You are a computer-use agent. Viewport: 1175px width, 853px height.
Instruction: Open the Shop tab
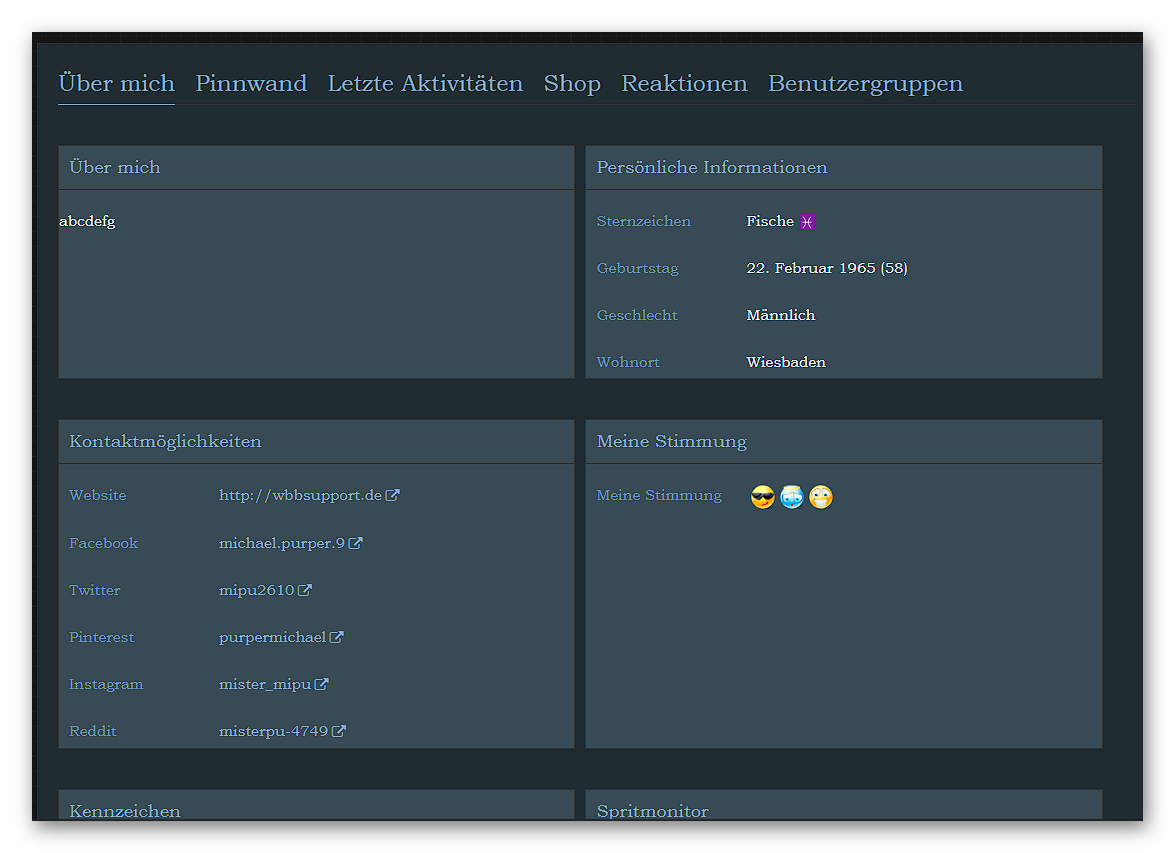click(572, 83)
